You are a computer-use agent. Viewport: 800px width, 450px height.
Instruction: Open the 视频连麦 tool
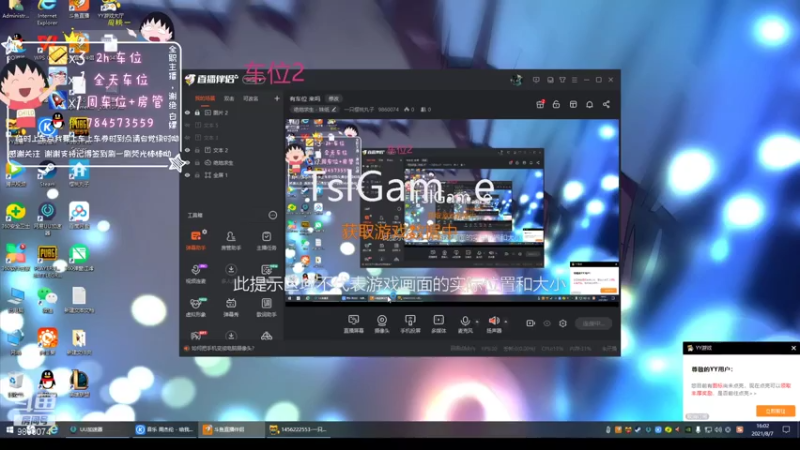pyautogui.click(x=196, y=274)
